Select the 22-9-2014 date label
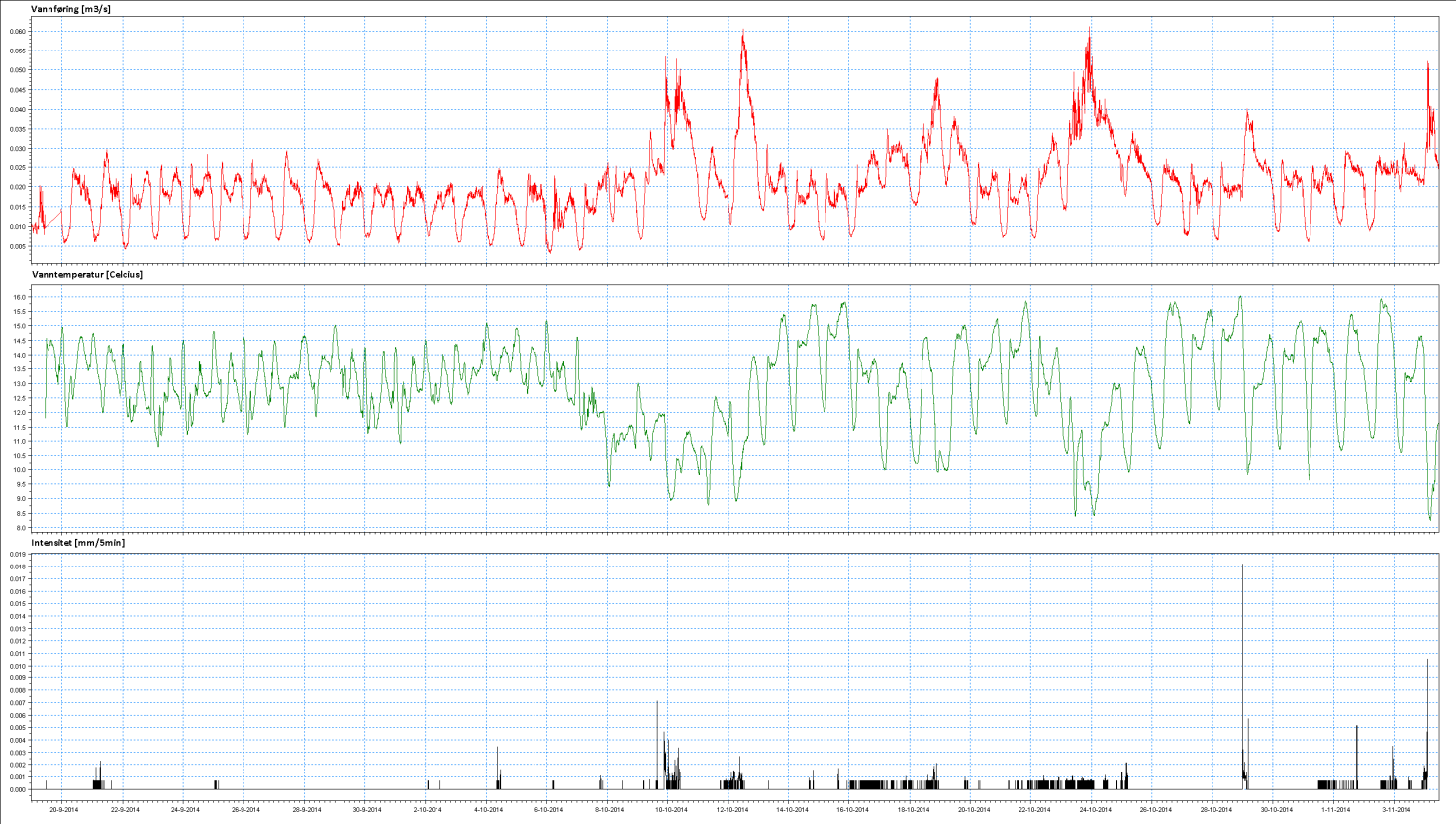The height and width of the screenshot is (824, 1456). tap(125, 809)
